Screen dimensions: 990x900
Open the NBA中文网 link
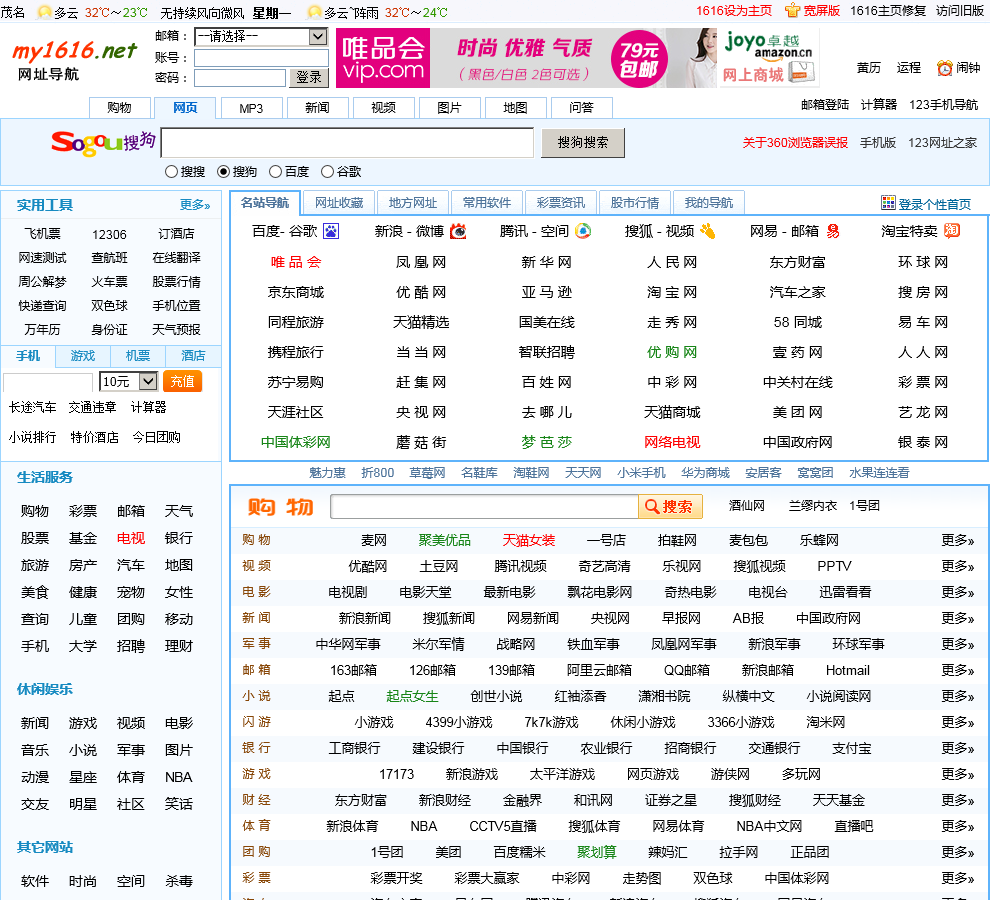tap(768, 826)
